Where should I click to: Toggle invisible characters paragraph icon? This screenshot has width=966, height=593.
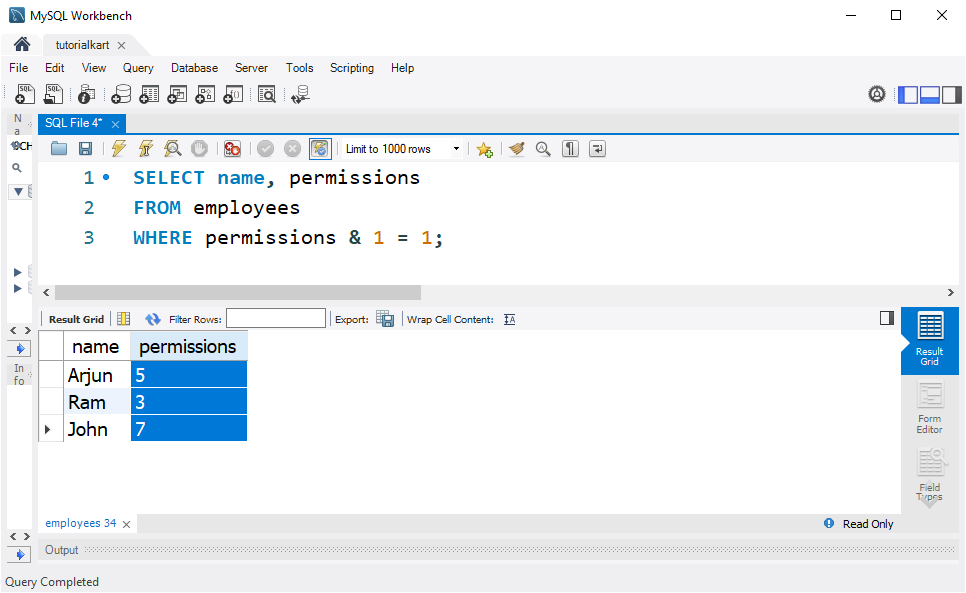570,148
